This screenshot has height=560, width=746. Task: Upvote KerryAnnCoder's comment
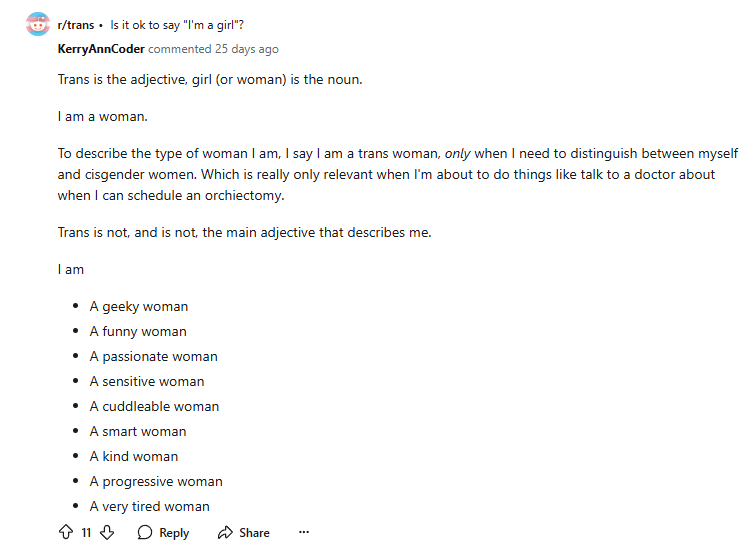[x=66, y=532]
